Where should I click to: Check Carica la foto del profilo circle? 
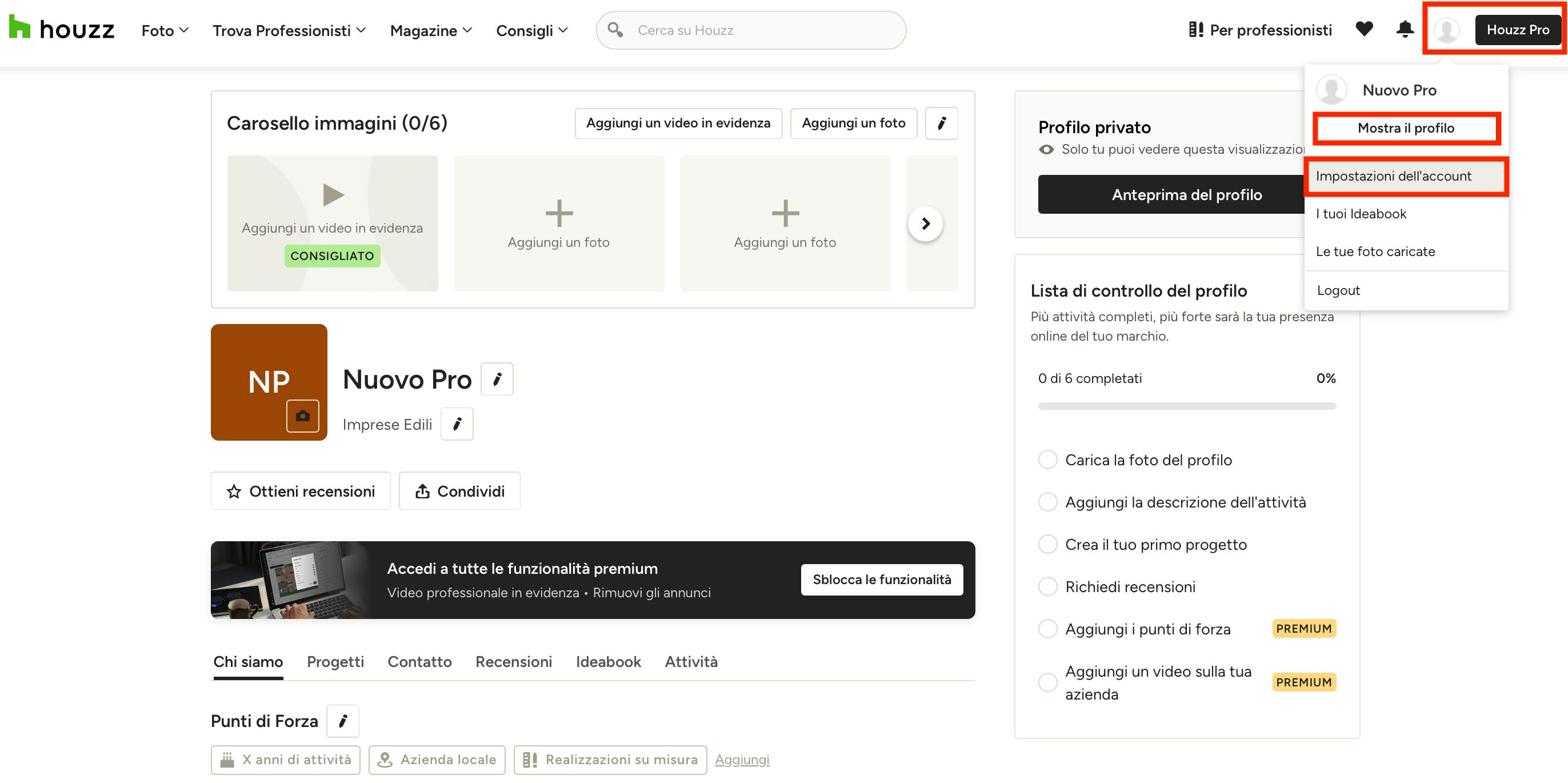(x=1047, y=460)
